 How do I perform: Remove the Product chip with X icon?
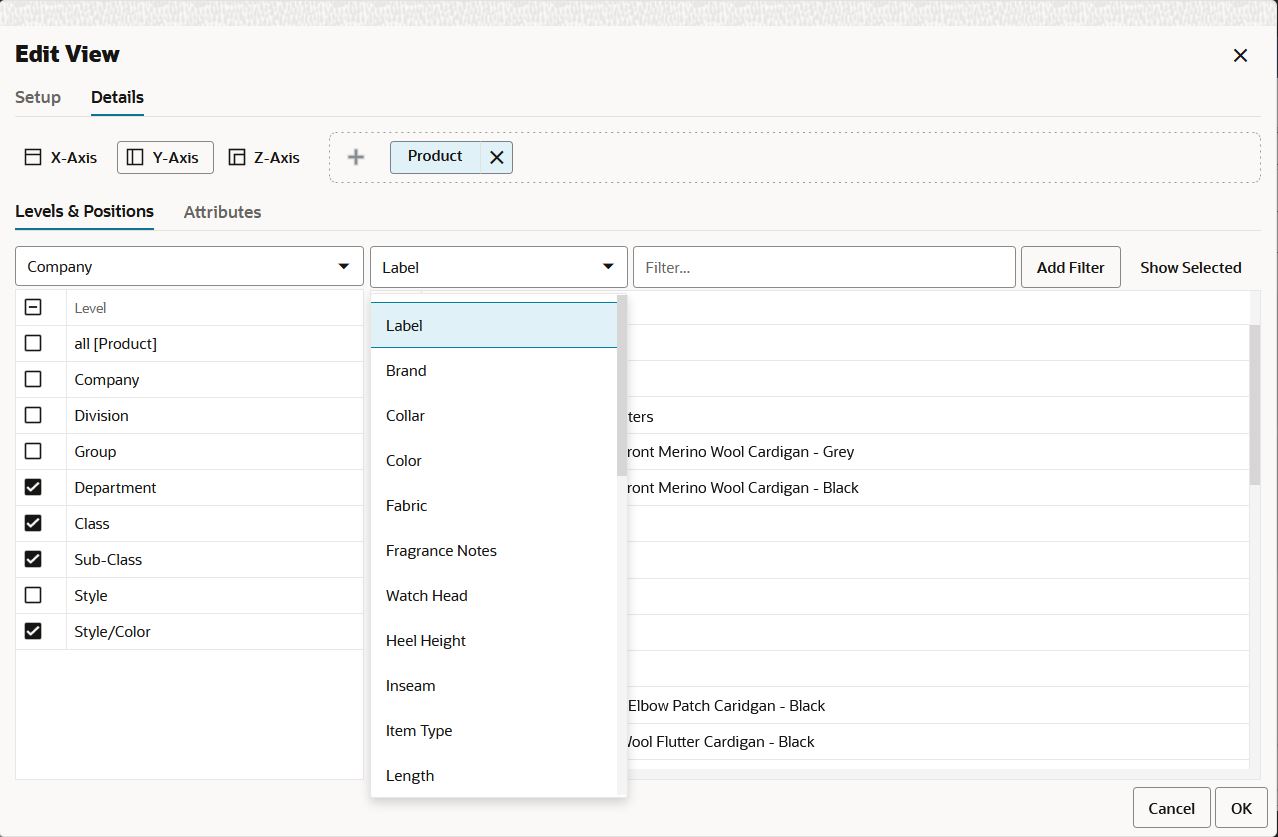tap(496, 157)
